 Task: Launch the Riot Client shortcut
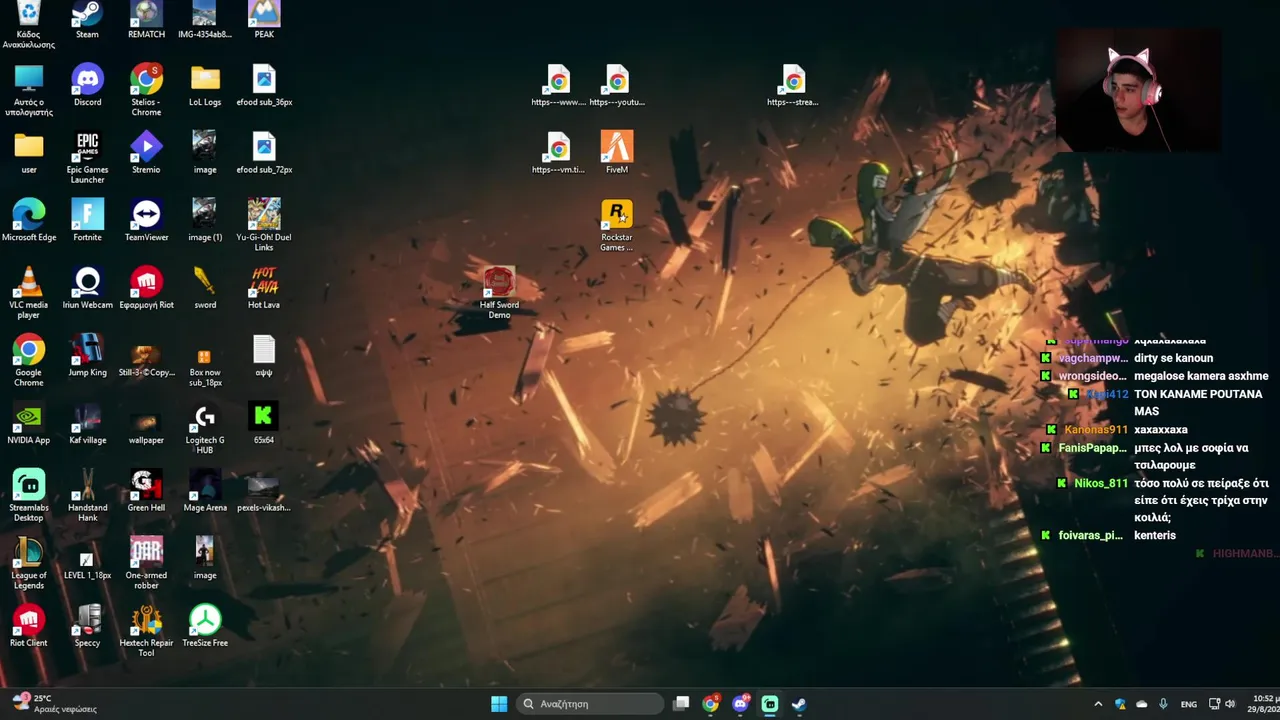pyautogui.click(x=29, y=625)
